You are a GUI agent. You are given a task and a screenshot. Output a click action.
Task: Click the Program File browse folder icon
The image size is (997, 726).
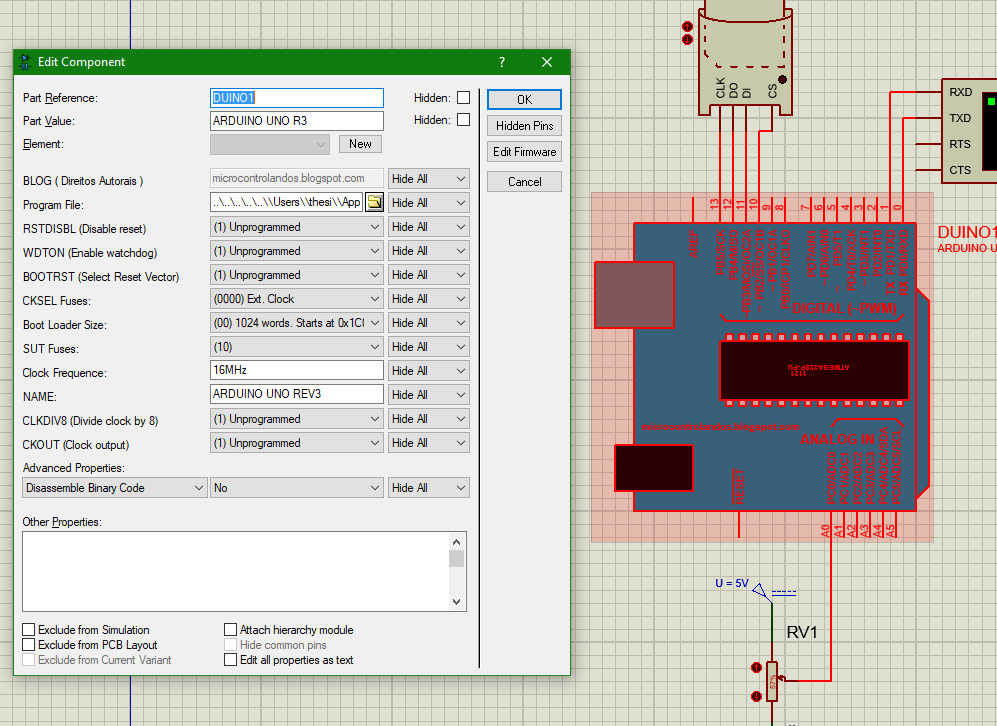pyautogui.click(x=374, y=203)
